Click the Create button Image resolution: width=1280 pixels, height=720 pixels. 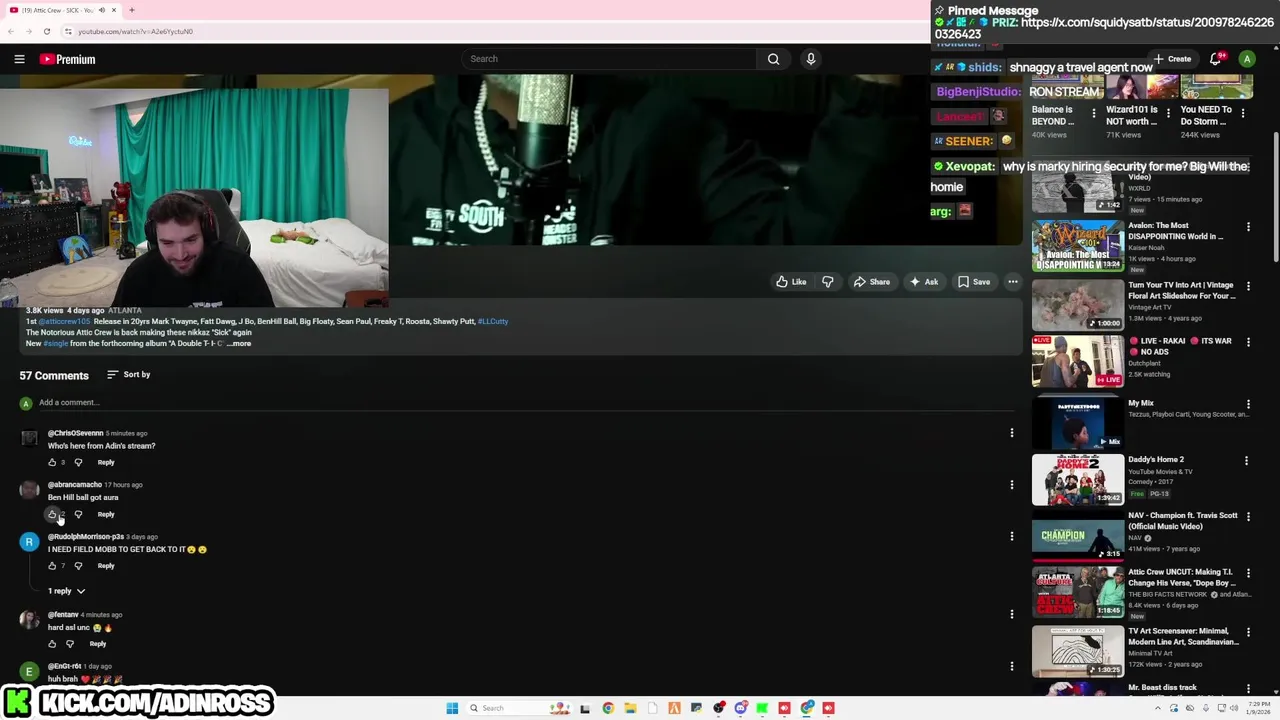tap(1172, 59)
